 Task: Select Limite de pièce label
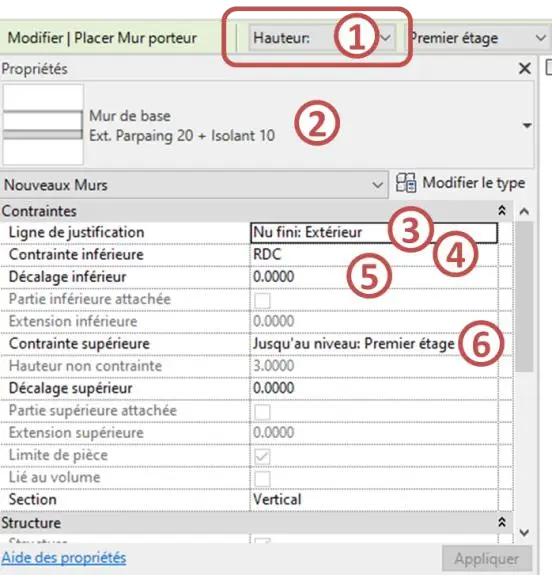58,455
